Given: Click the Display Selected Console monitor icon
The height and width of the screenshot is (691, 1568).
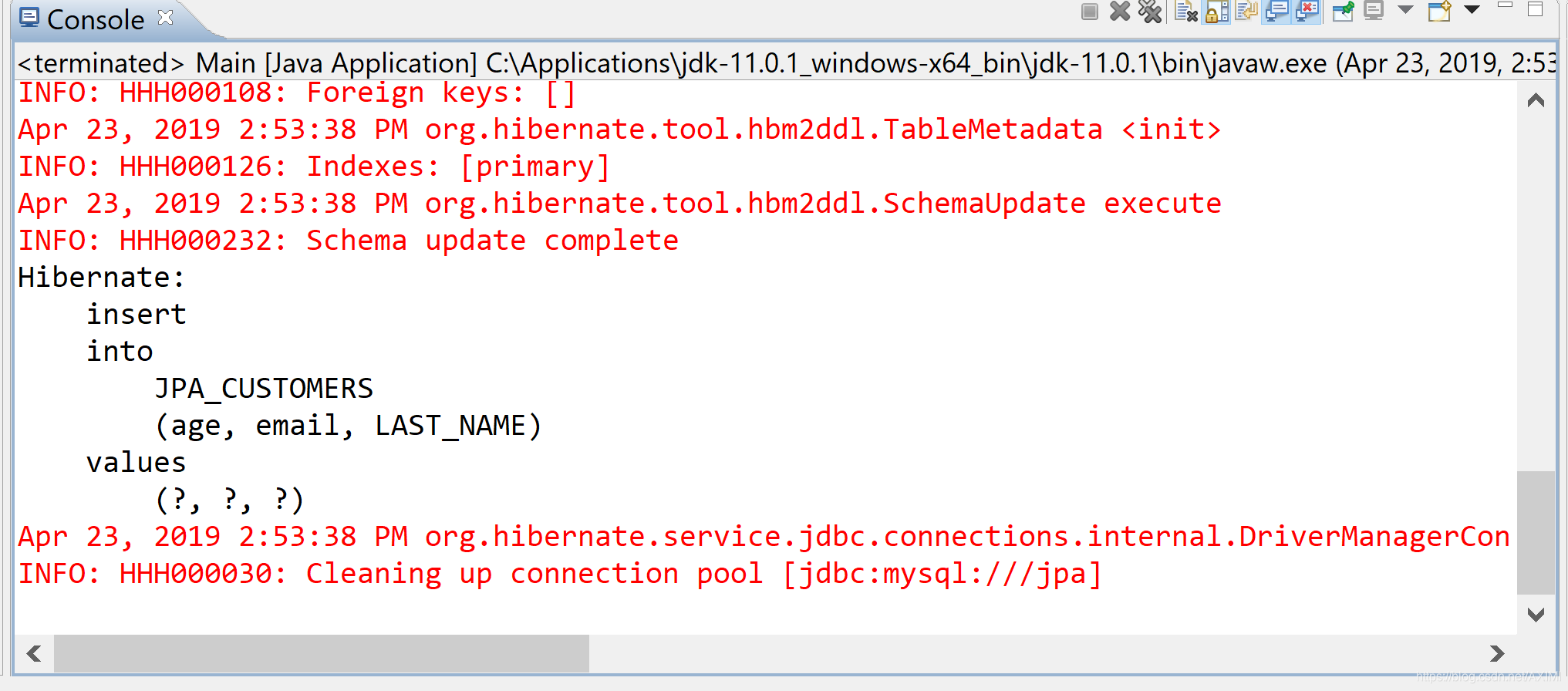Looking at the screenshot, I should coord(1374,12).
